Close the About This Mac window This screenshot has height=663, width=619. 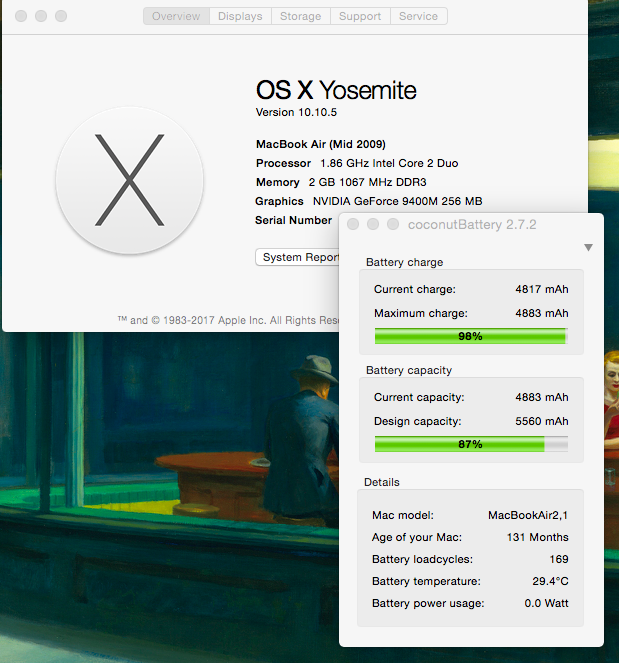(21, 16)
